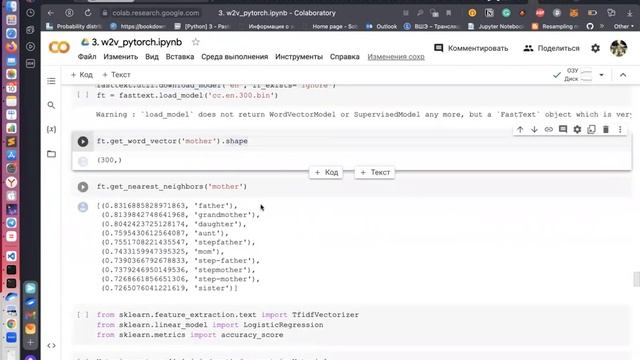Viewport: 640px width, 360px height.
Task: Open VS Code in the dock
Action: click(11, 256)
